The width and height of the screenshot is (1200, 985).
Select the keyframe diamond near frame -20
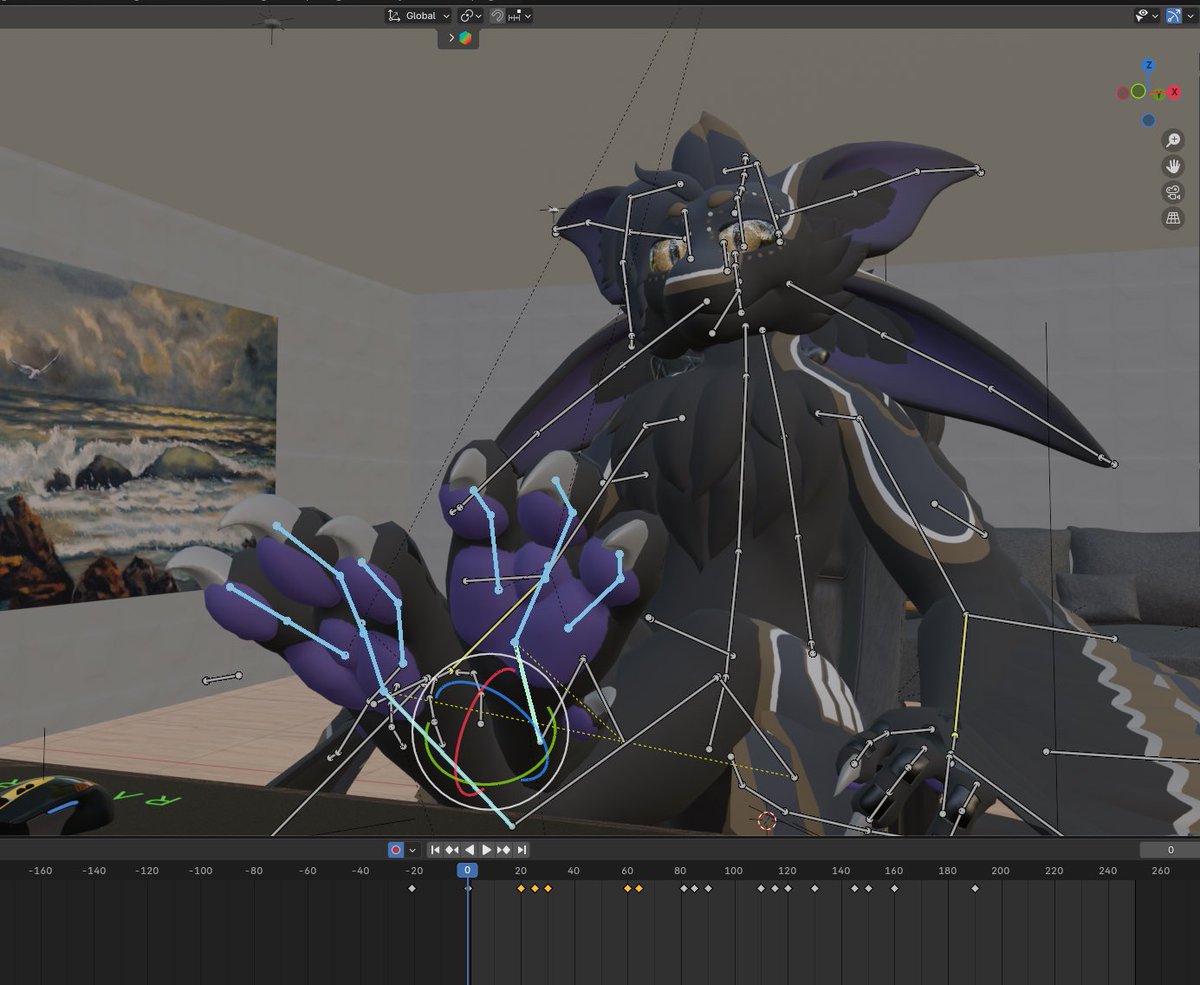coord(412,888)
